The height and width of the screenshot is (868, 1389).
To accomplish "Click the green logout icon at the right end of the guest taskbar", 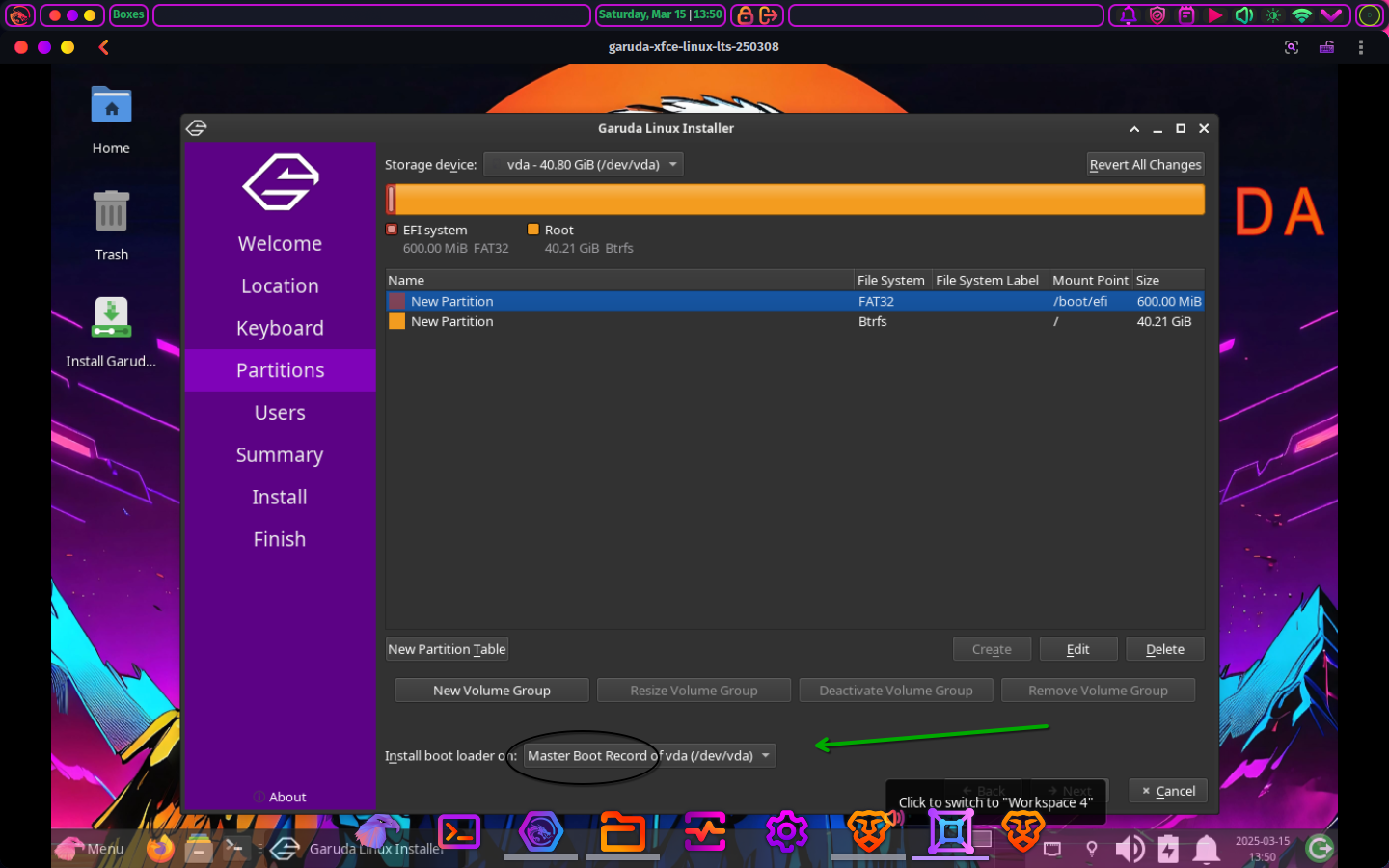I will pyautogui.click(x=1320, y=848).
